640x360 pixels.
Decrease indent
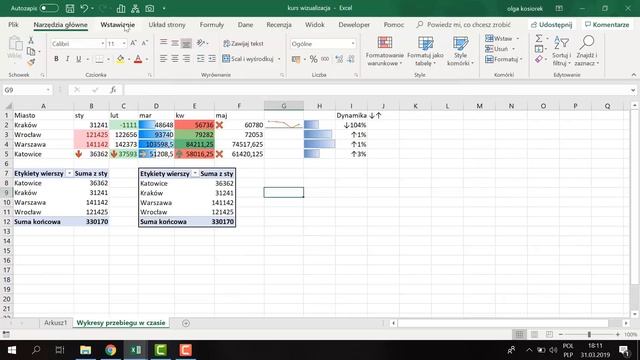coord(200,59)
